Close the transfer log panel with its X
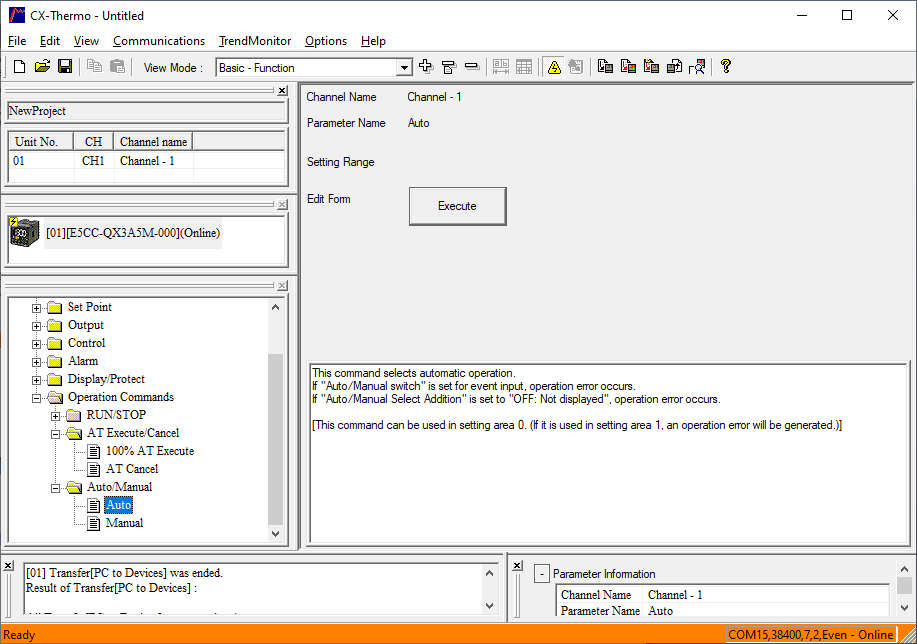The image size is (917, 644). [x=8, y=566]
